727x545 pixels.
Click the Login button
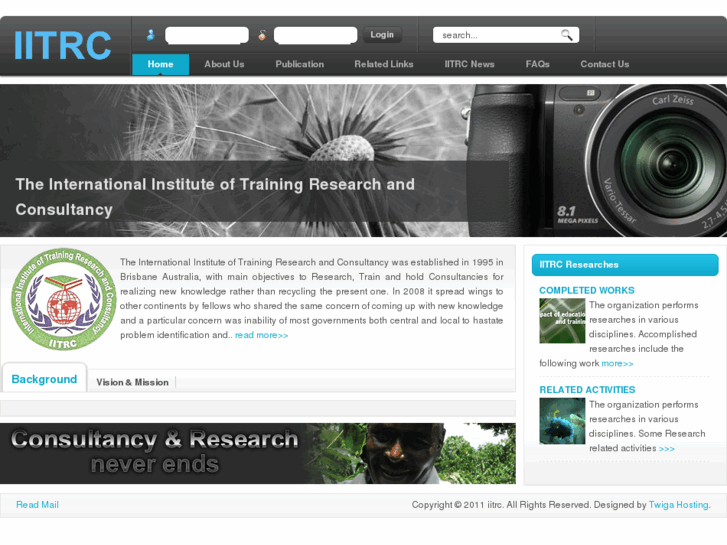pyautogui.click(x=382, y=35)
